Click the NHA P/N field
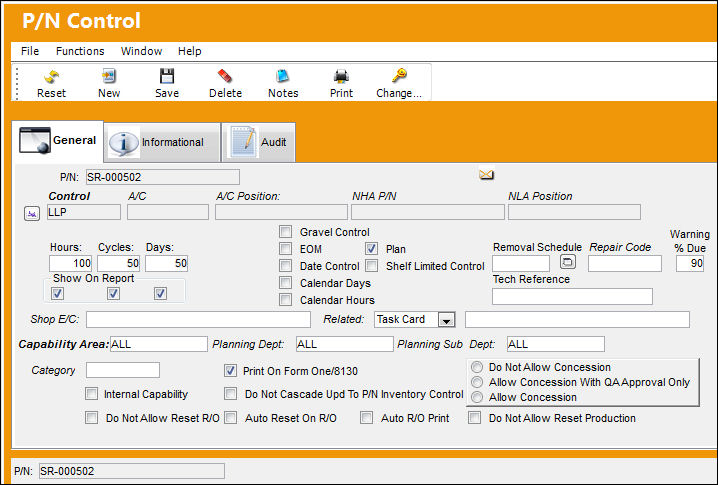 428,212
